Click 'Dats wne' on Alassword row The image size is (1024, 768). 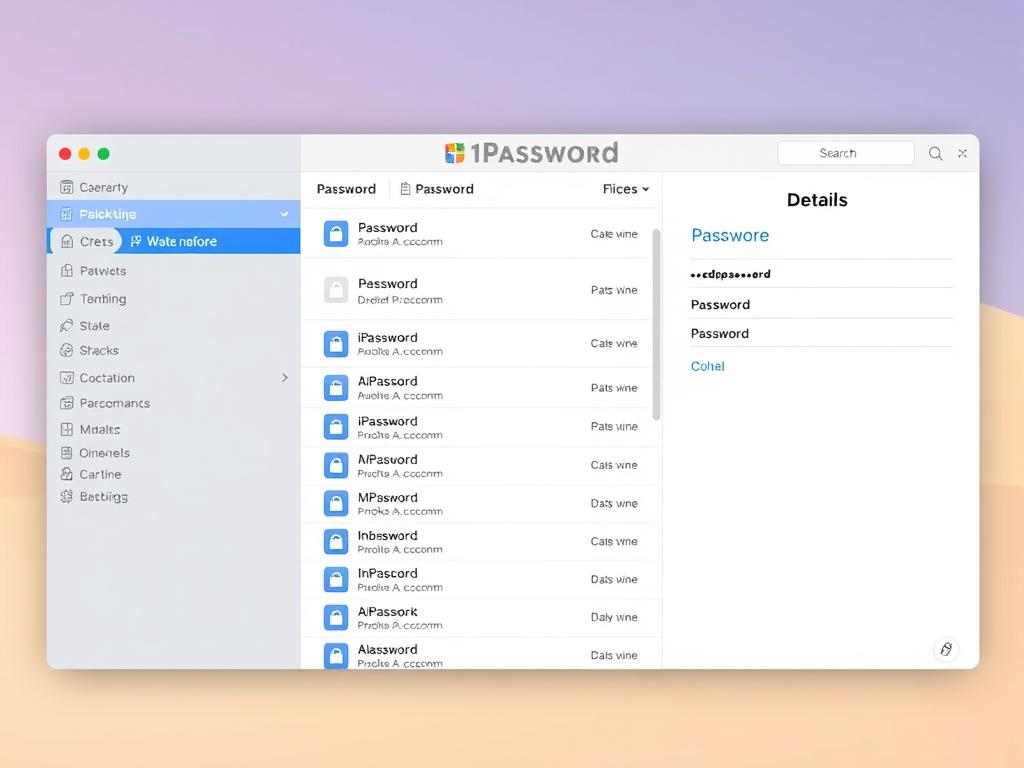click(614, 655)
